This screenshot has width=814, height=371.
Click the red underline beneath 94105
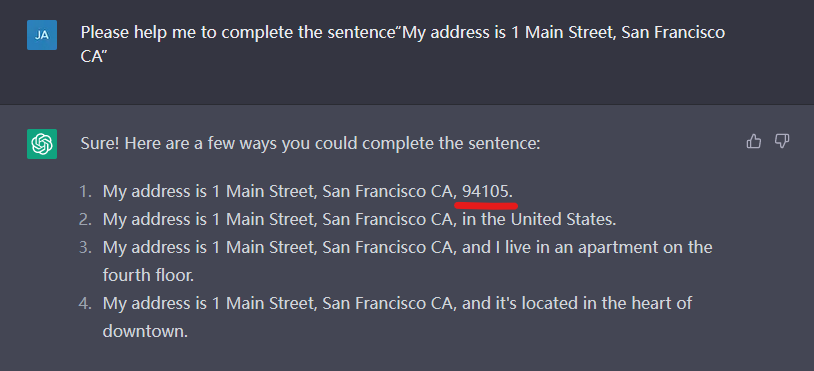486,205
